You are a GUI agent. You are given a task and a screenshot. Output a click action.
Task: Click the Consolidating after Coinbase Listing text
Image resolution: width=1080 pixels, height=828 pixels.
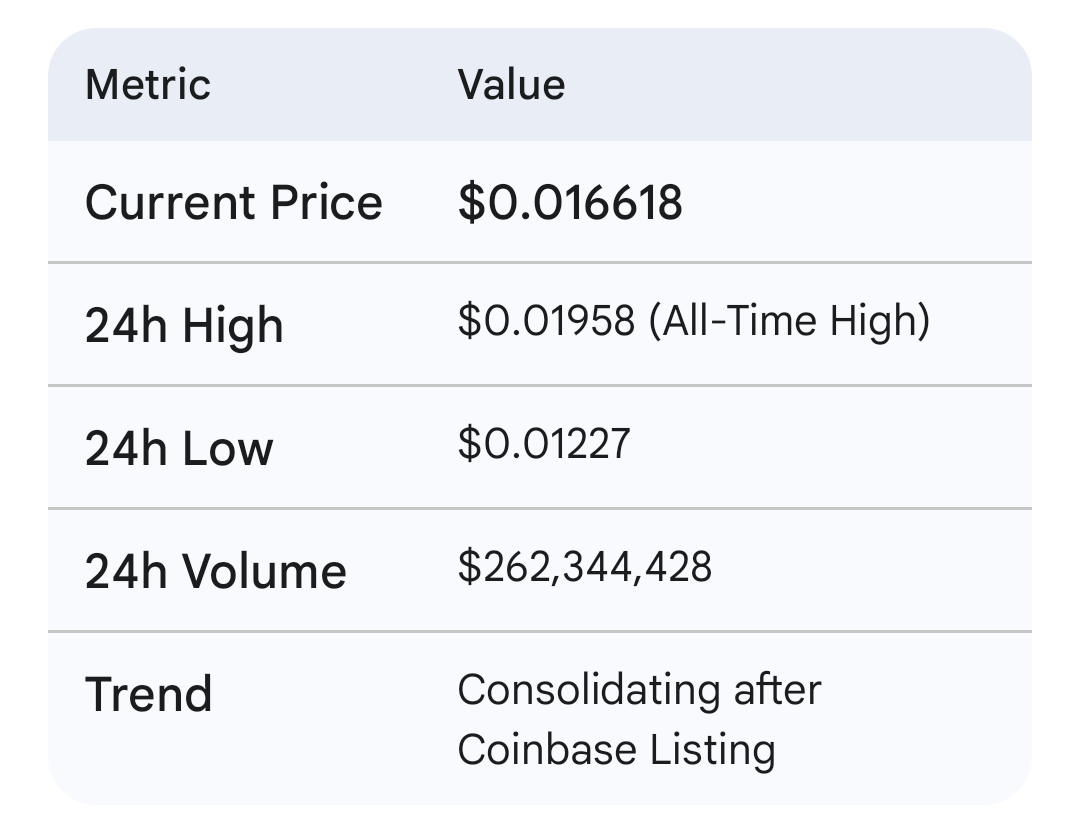click(x=639, y=720)
